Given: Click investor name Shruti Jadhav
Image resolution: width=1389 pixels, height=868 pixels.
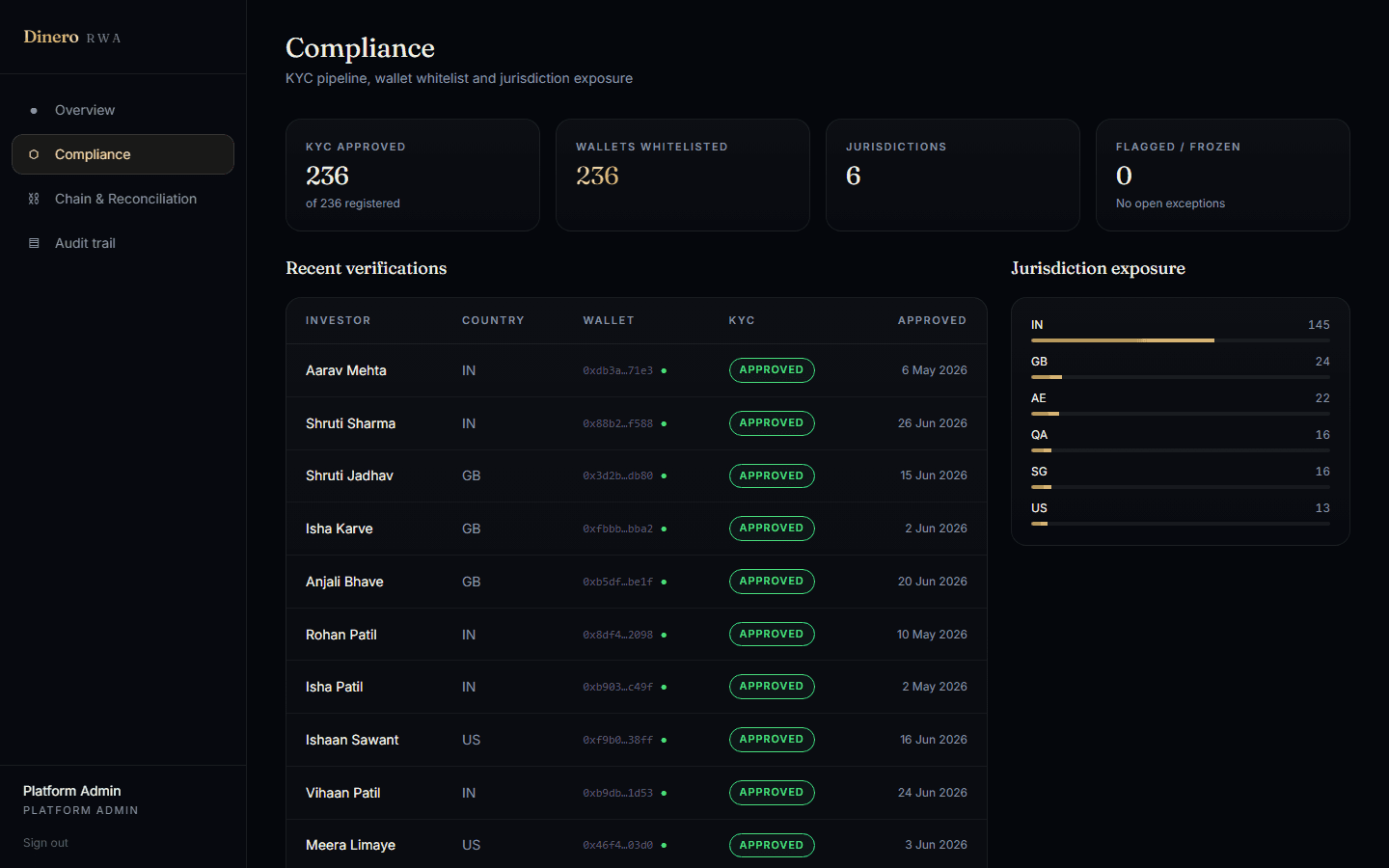Looking at the screenshot, I should pyautogui.click(x=349, y=475).
